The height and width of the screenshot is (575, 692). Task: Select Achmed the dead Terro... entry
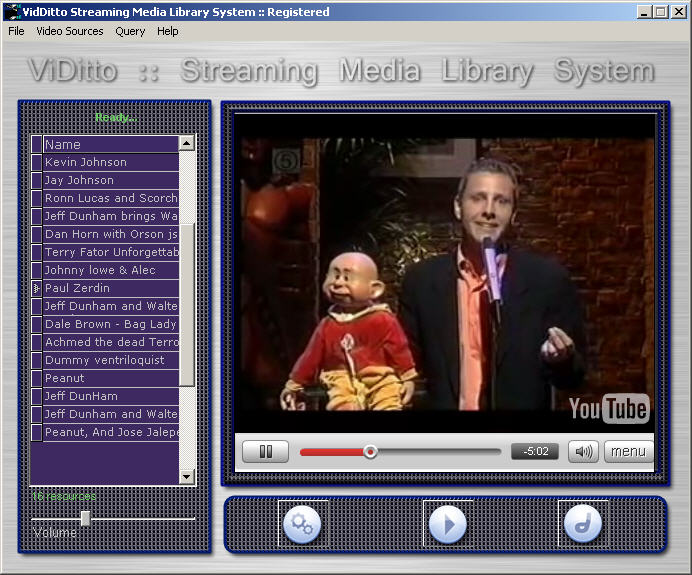[x=111, y=342]
